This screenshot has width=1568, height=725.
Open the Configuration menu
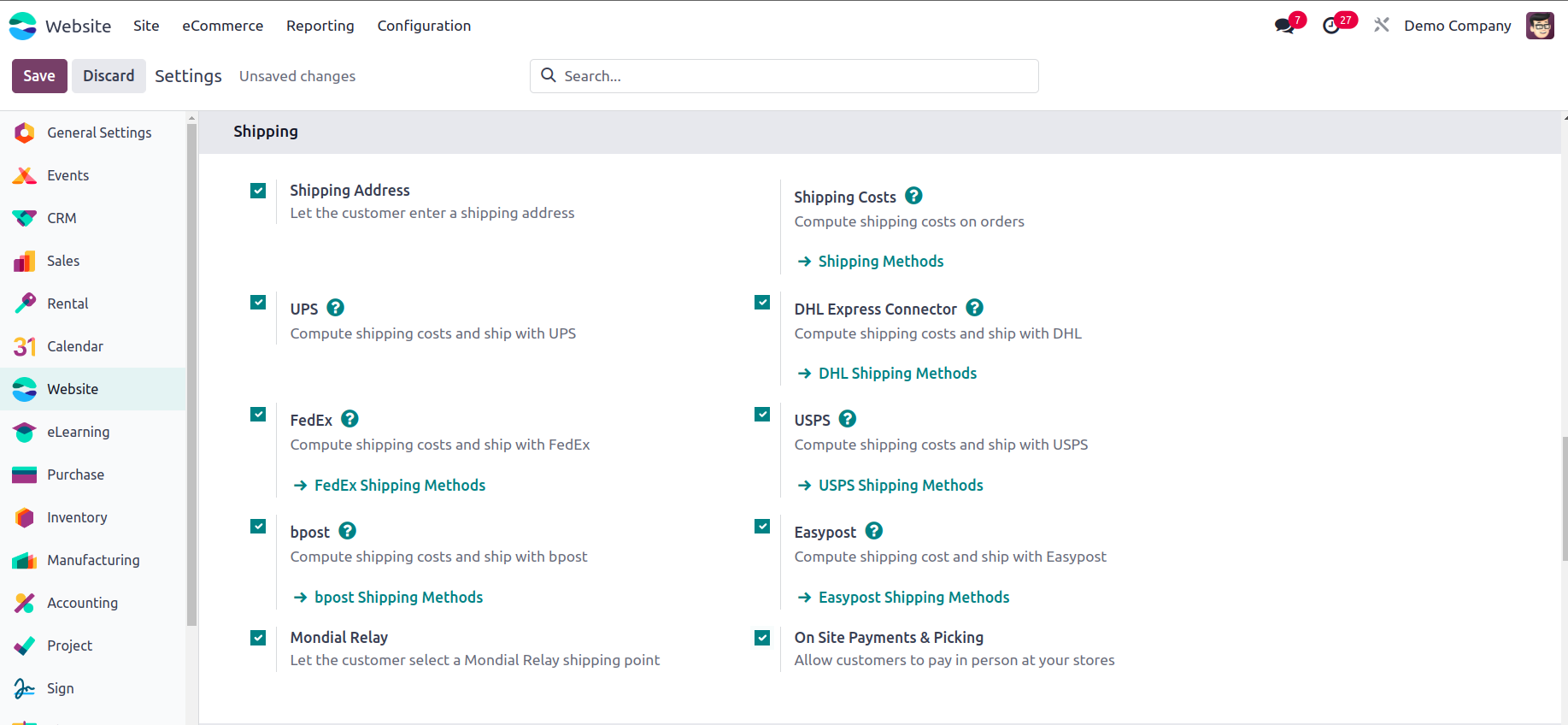424,26
